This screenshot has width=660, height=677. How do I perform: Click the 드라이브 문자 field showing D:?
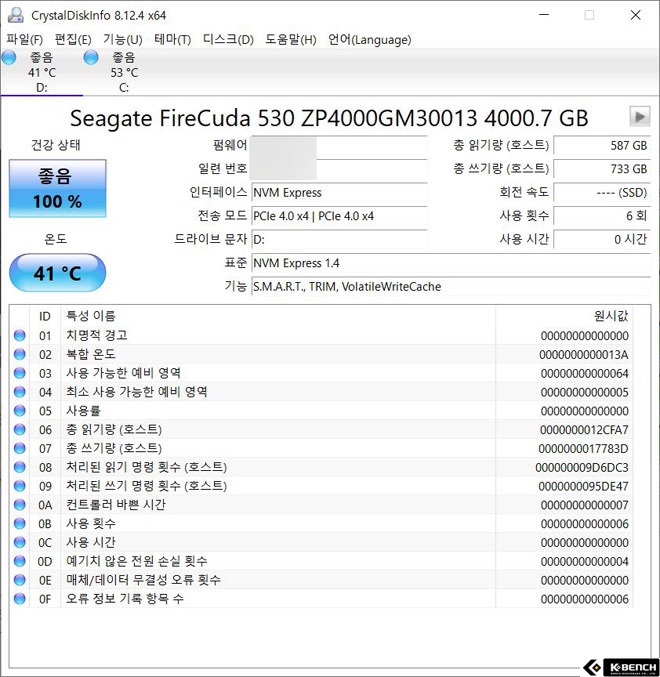339,239
